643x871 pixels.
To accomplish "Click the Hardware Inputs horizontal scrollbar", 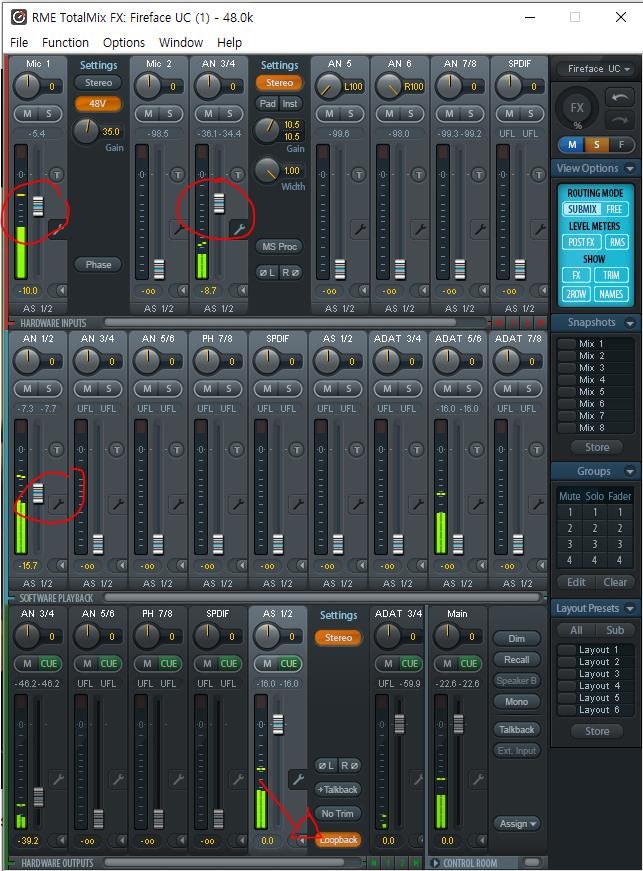I will [x=280, y=323].
